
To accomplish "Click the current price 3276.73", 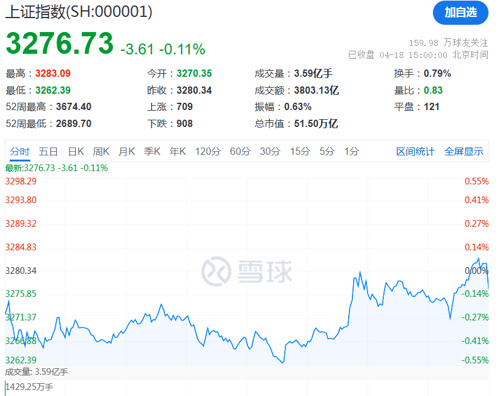I will tap(60, 43).
